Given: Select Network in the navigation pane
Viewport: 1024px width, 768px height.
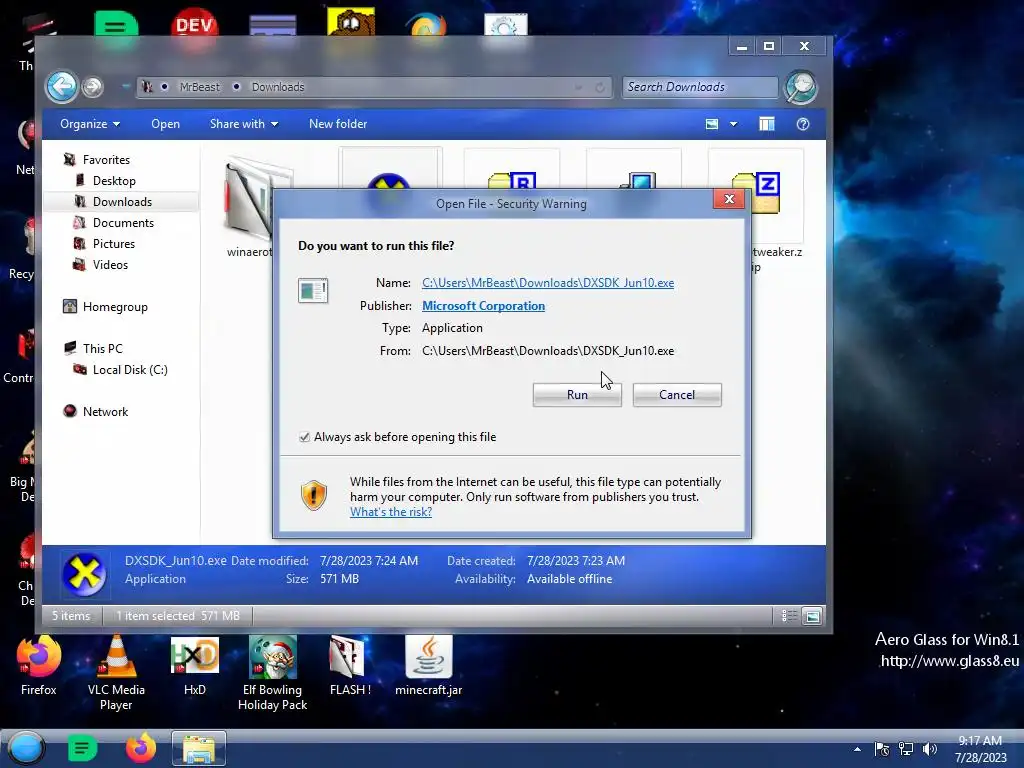Looking at the screenshot, I should [x=104, y=411].
